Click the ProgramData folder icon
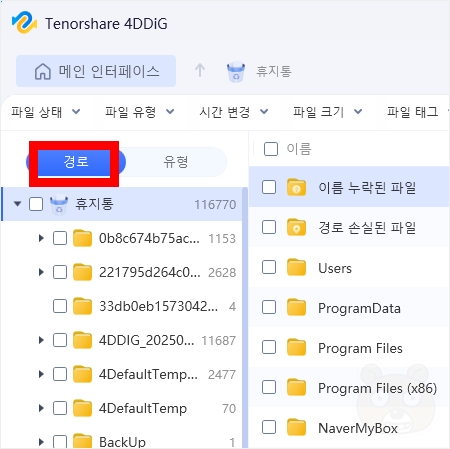This screenshot has width=450, height=449. pyautogui.click(x=296, y=307)
